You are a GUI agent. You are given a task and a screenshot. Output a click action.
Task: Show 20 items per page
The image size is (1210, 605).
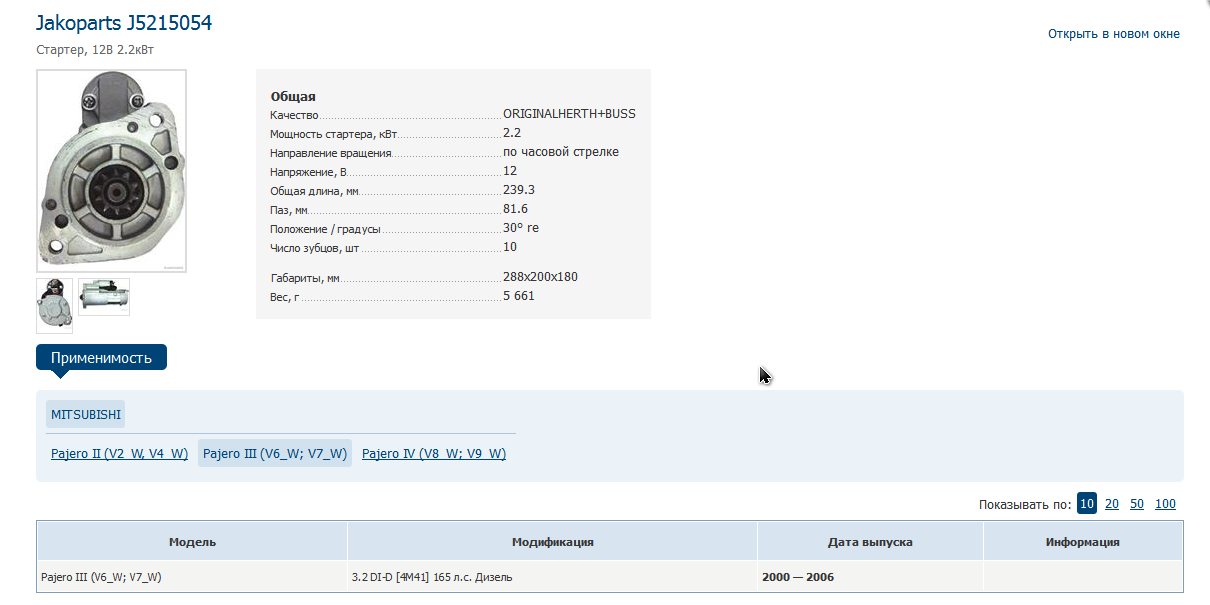pos(1112,504)
